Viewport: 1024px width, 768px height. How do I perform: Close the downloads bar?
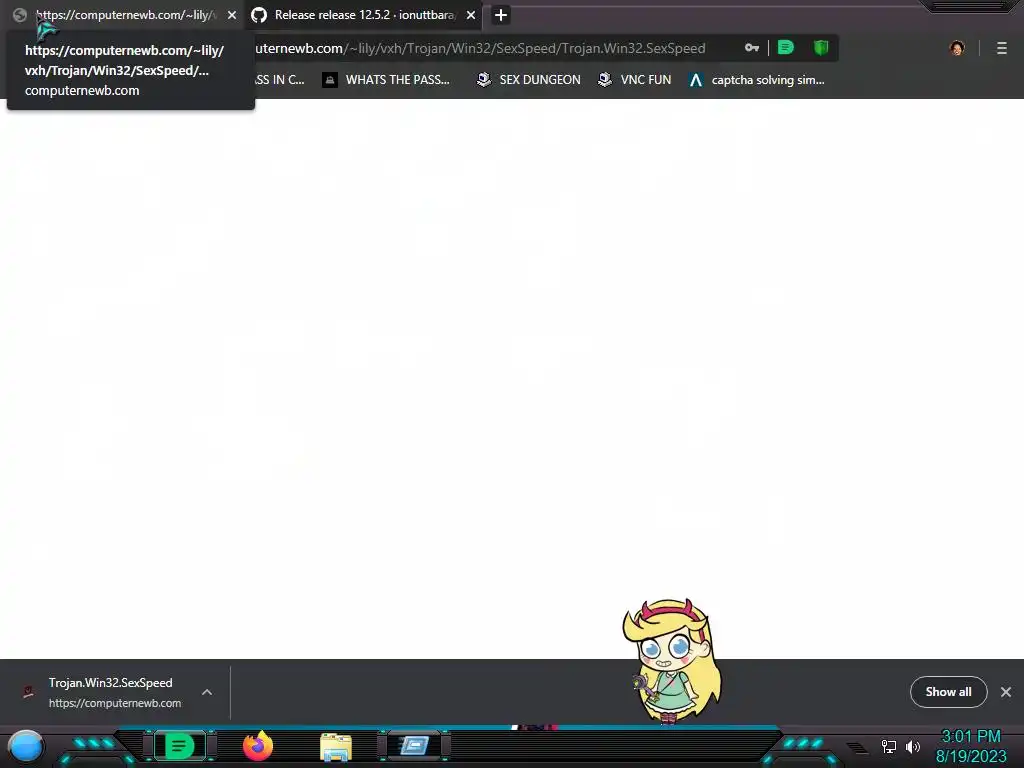click(1006, 692)
